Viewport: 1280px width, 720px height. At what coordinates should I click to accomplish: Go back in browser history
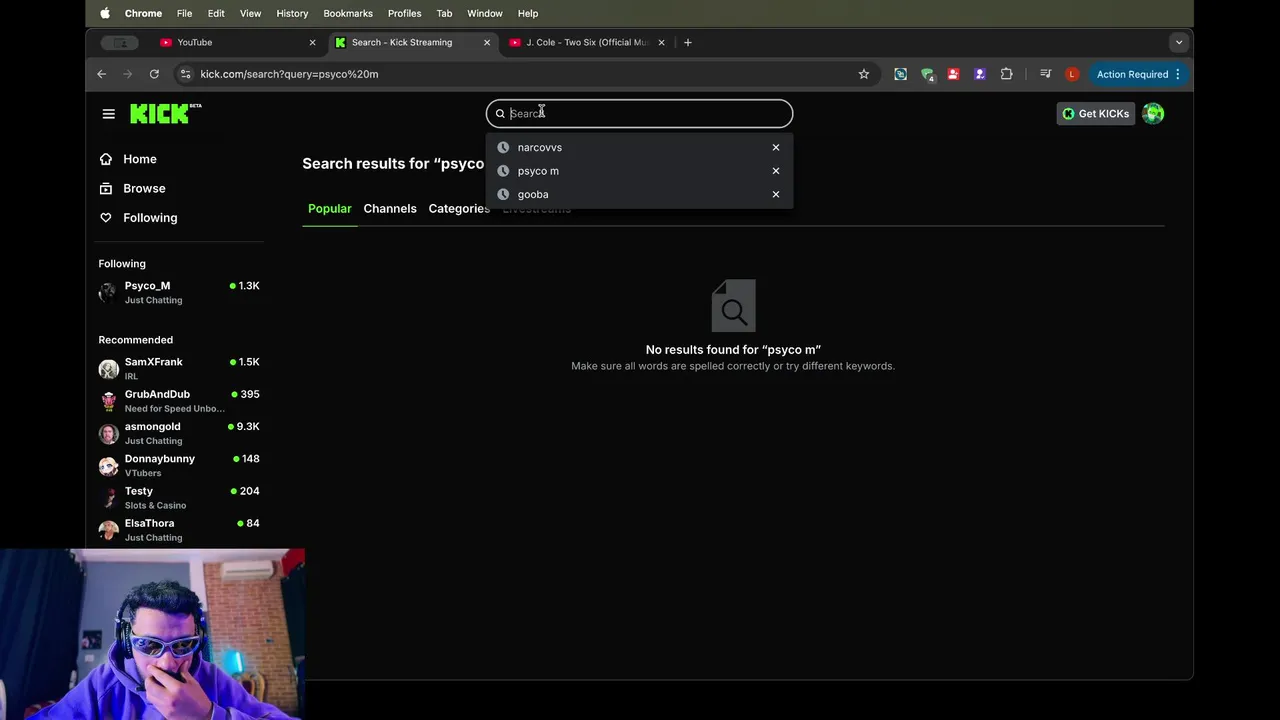pos(101,74)
